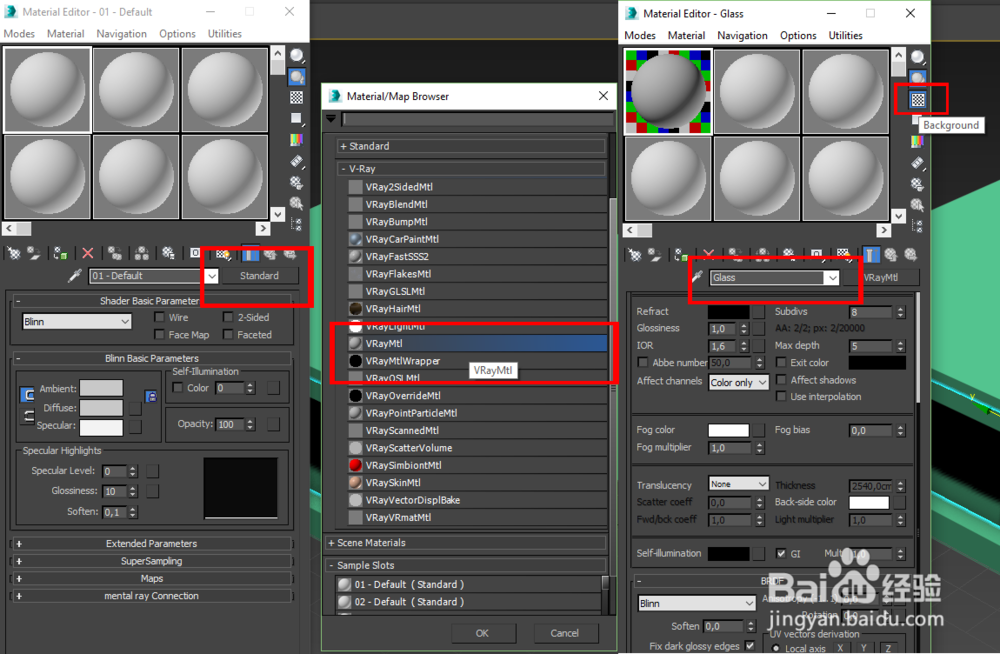This screenshot has width=1000, height=654.
Task: Click the Standard material type button
Action: [x=259, y=276]
